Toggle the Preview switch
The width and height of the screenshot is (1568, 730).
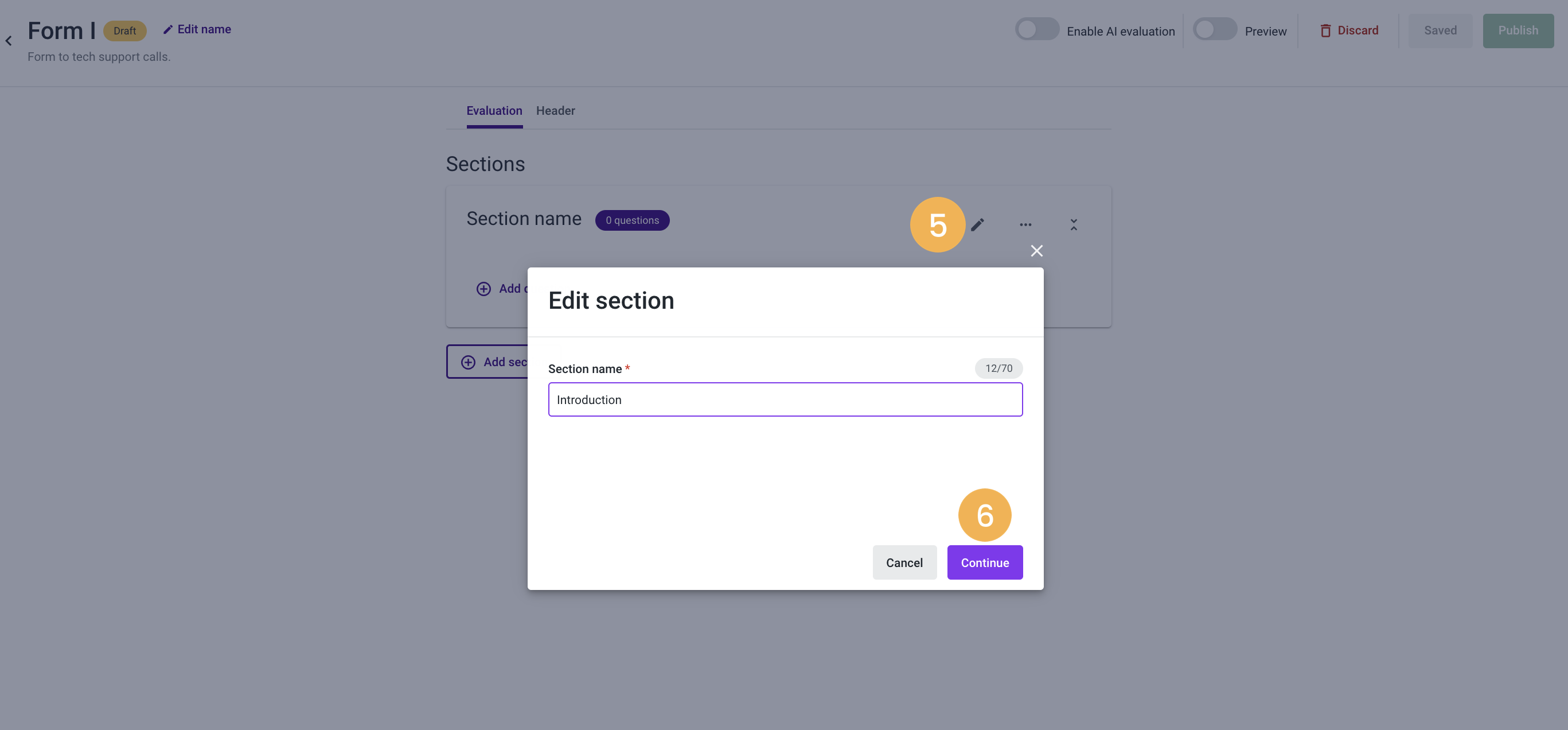(x=1214, y=29)
